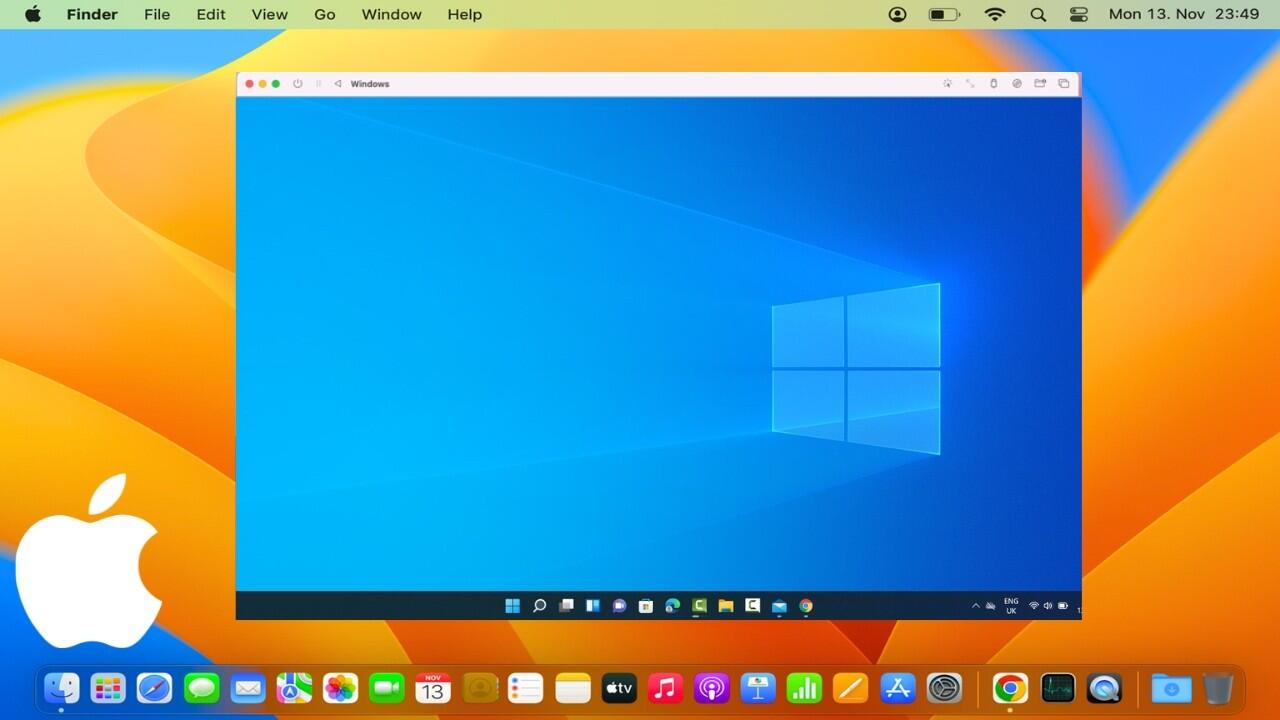Click the back triangle next to Windows title
Screen dimensions: 1280x720
pos(338,84)
